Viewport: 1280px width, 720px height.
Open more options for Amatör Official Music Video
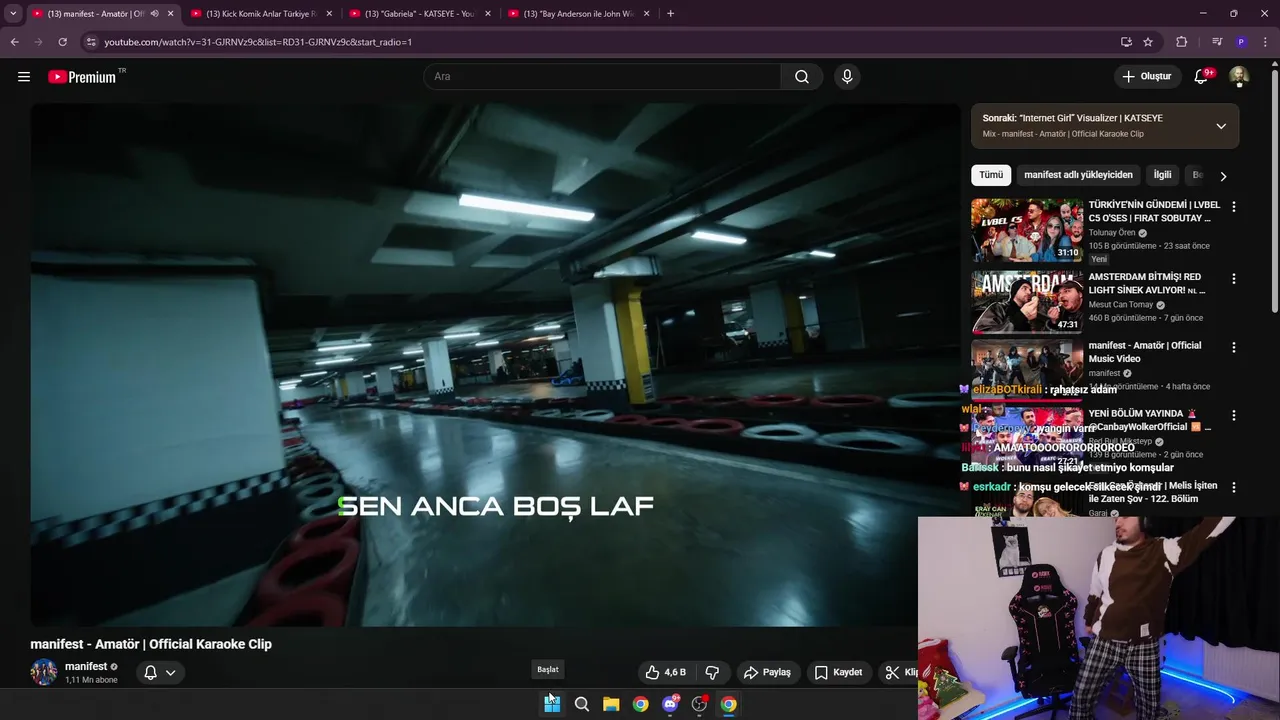pyautogui.click(x=1233, y=348)
